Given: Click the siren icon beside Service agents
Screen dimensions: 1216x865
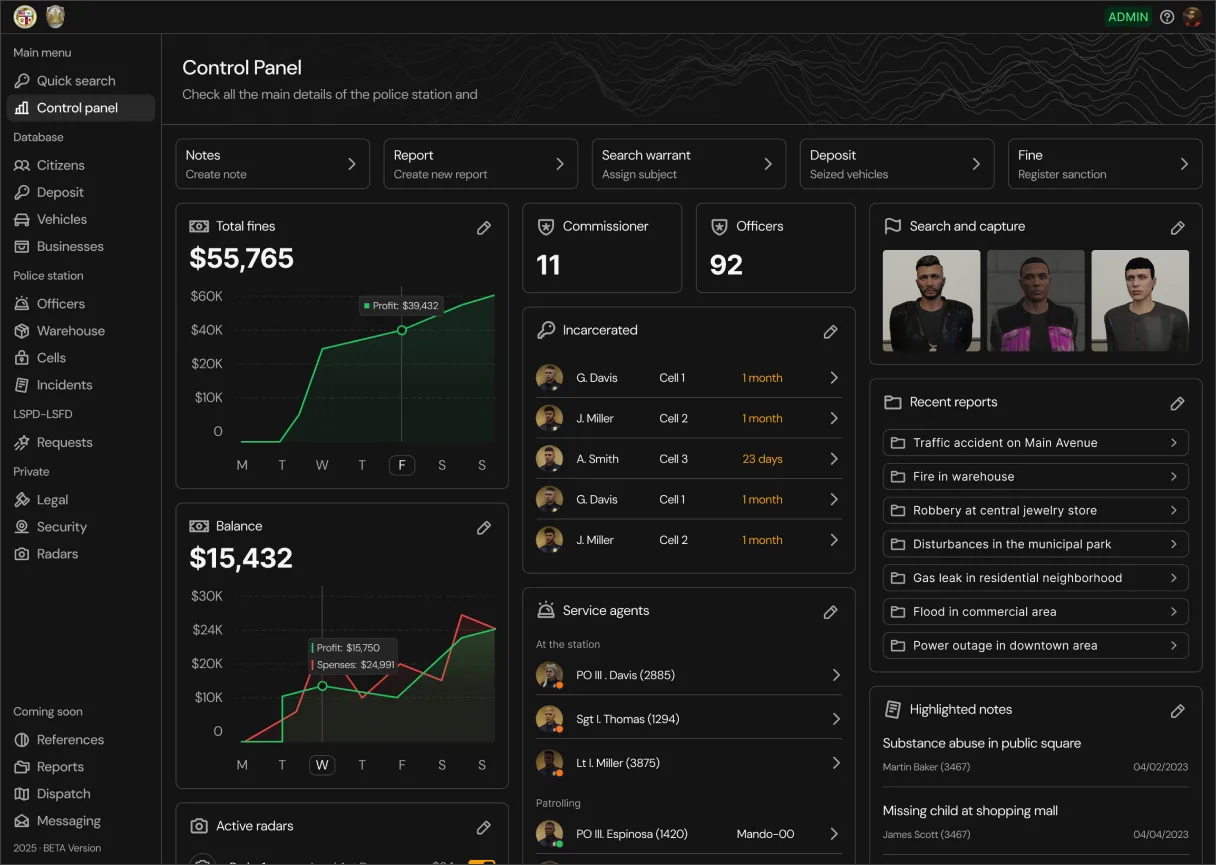Looking at the screenshot, I should (546, 610).
